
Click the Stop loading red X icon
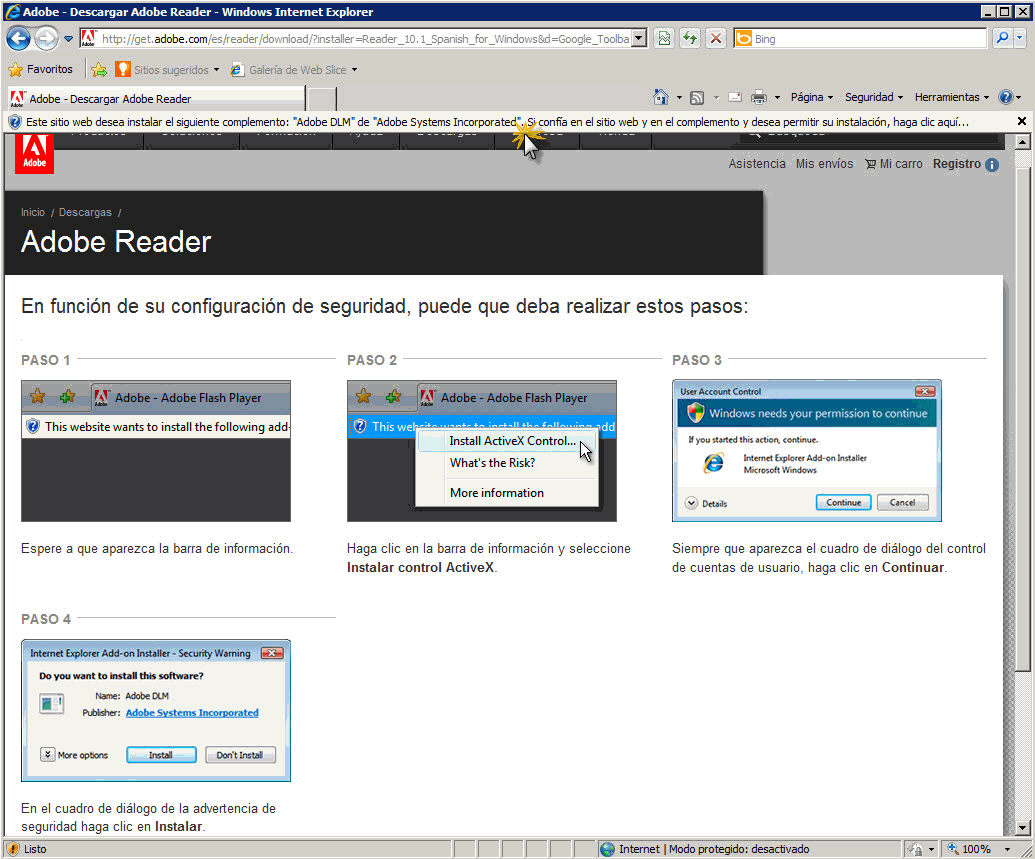coord(716,39)
